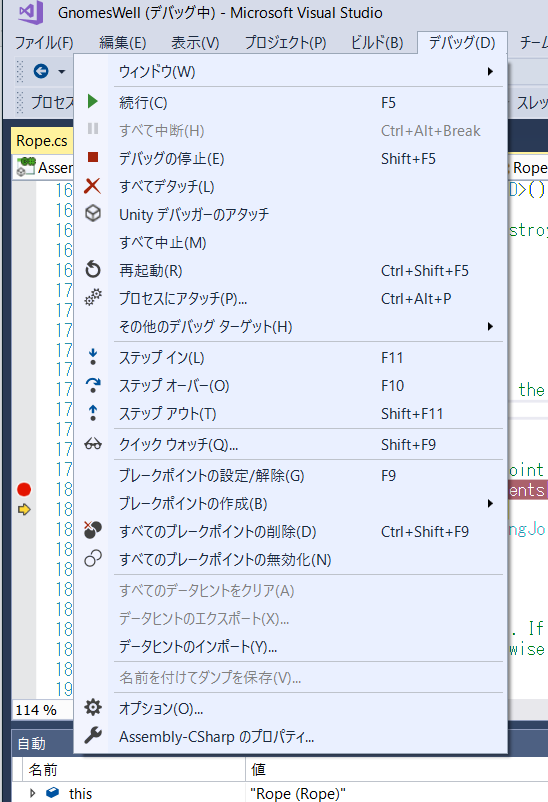
Task: Click the Quick Watch glasses icon
Action: point(93,444)
